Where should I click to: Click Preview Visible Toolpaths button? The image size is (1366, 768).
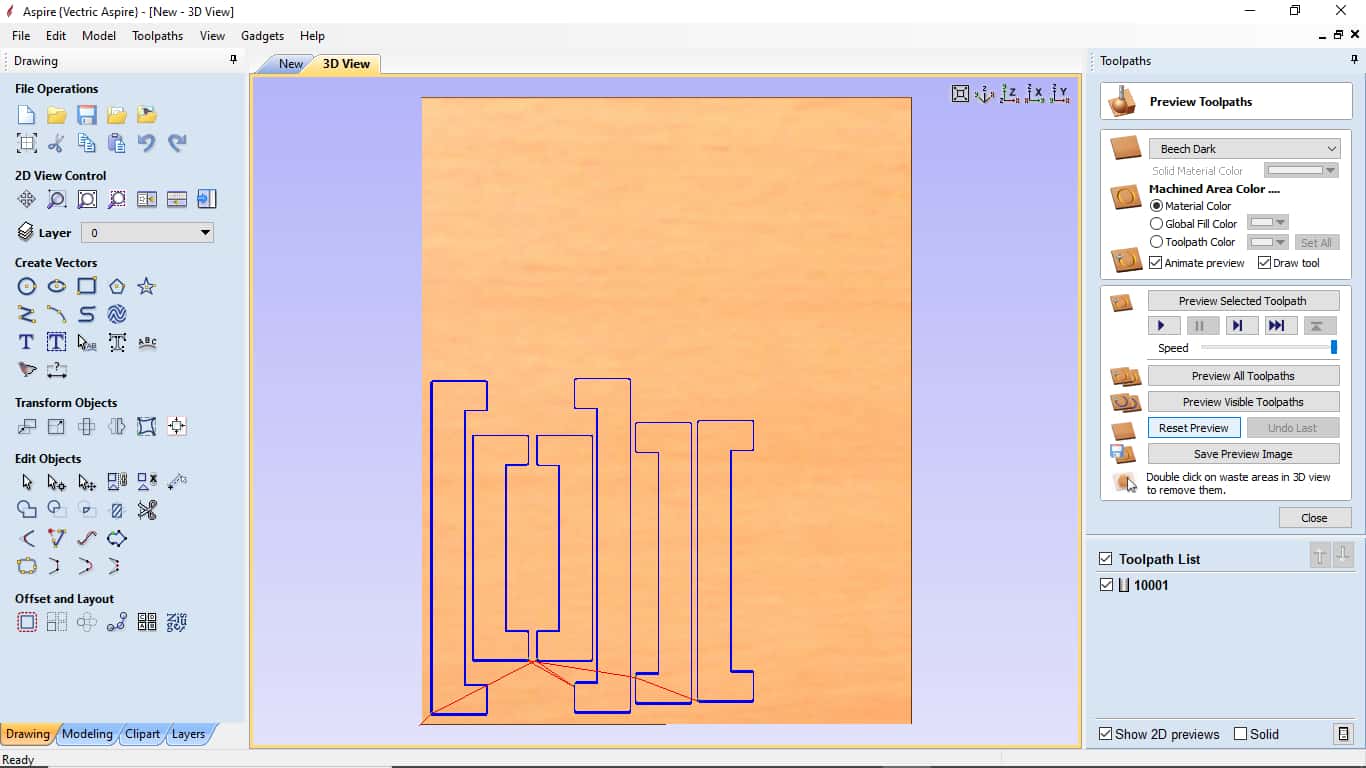tap(1243, 402)
